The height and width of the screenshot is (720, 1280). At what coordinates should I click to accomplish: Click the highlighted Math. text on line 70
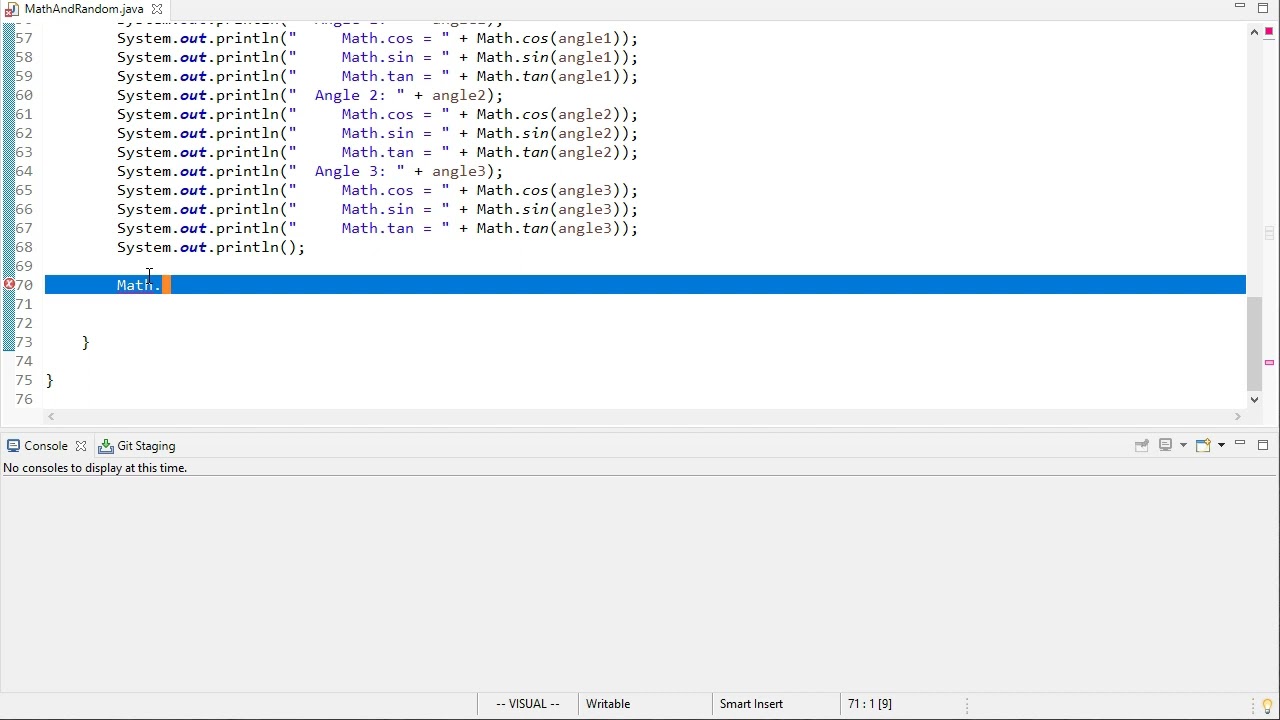pos(139,285)
